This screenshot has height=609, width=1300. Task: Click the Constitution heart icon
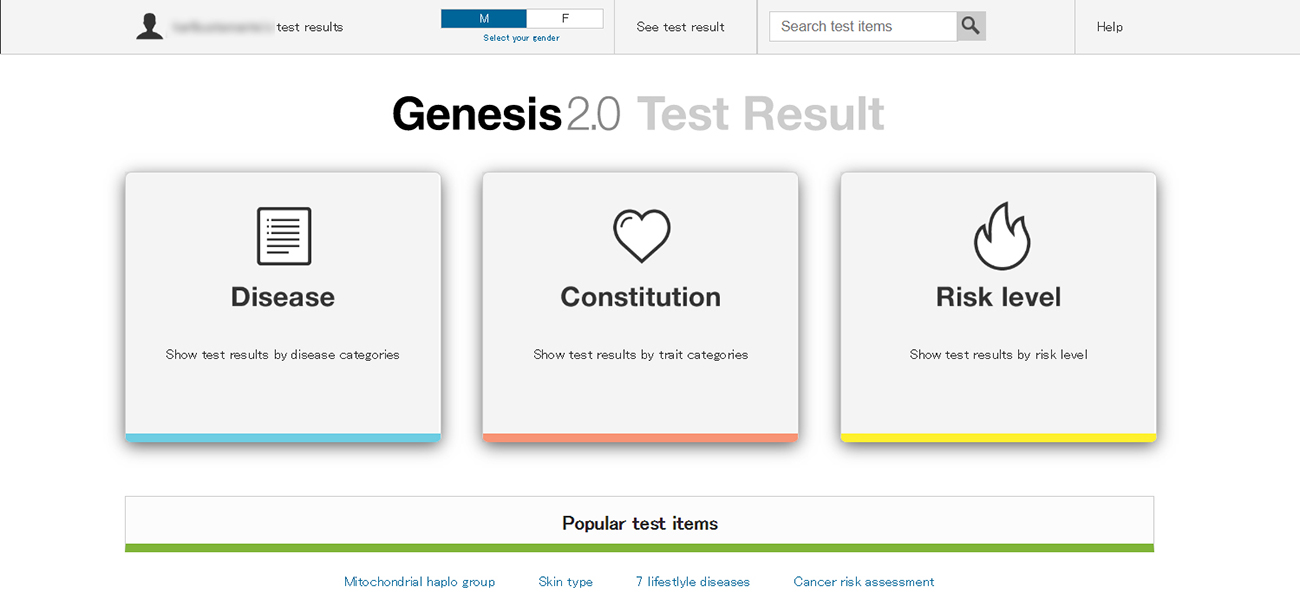(641, 236)
